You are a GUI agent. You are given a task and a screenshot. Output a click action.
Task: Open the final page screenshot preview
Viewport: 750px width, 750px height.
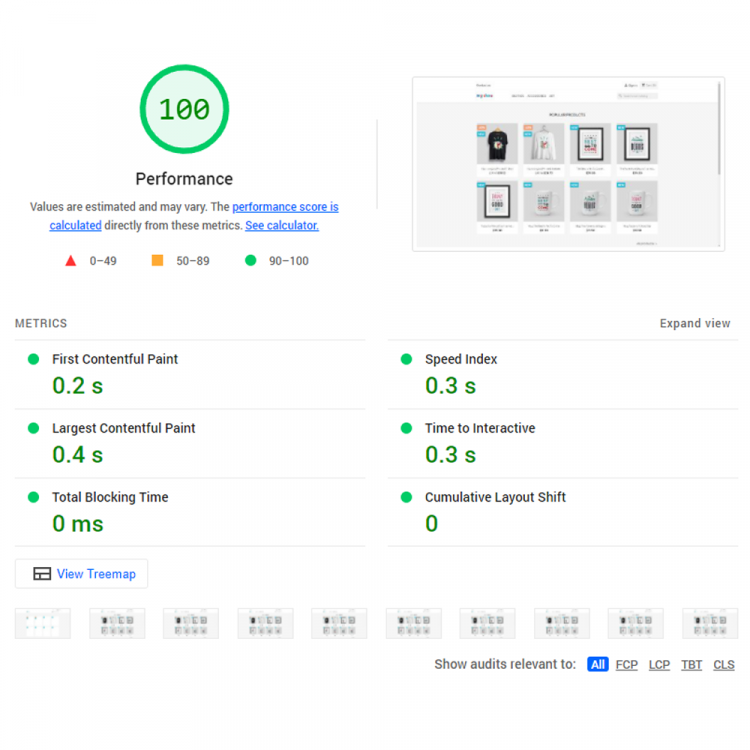coord(568,164)
